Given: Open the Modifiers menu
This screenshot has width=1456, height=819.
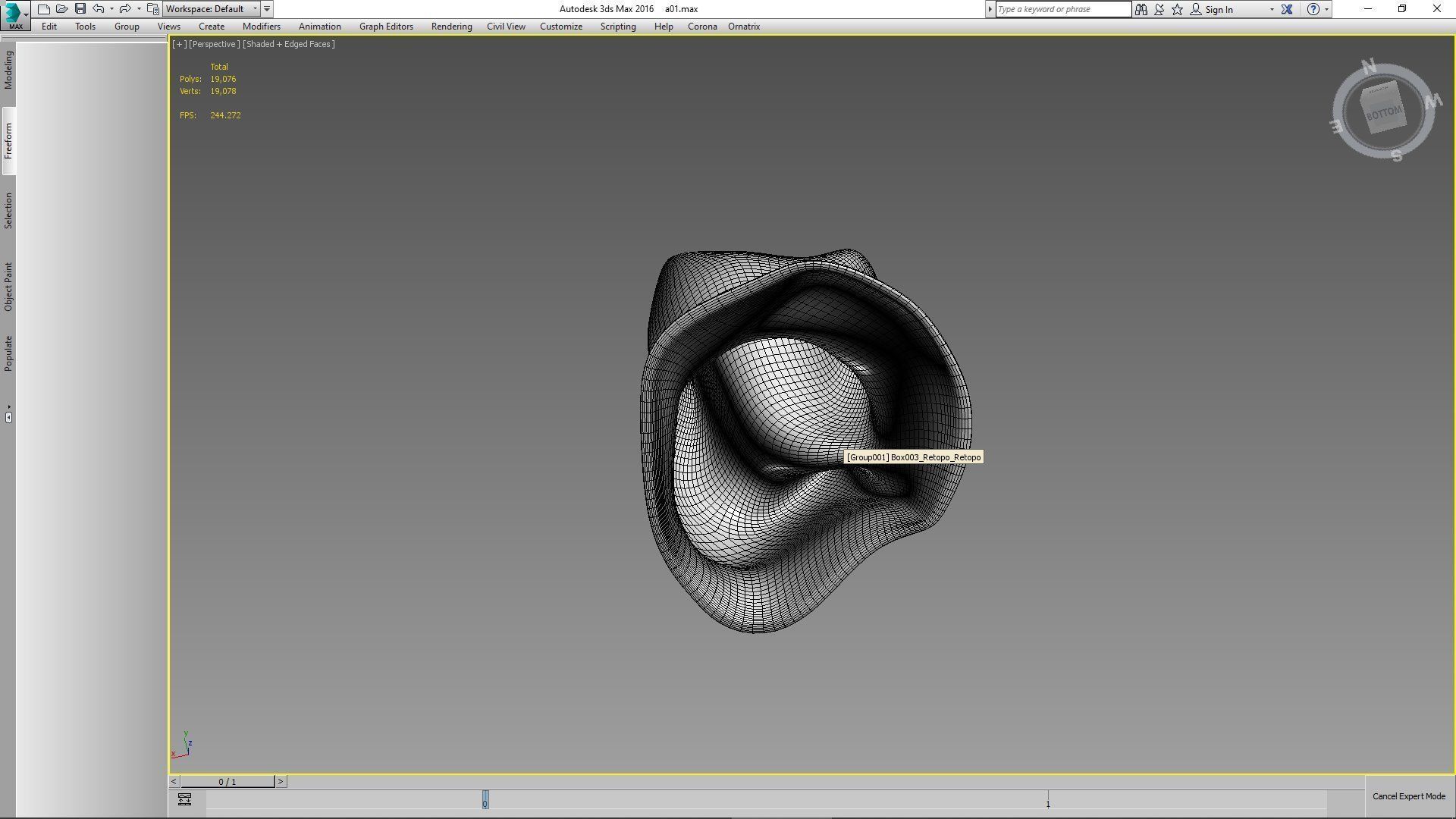Looking at the screenshot, I should coord(261,27).
